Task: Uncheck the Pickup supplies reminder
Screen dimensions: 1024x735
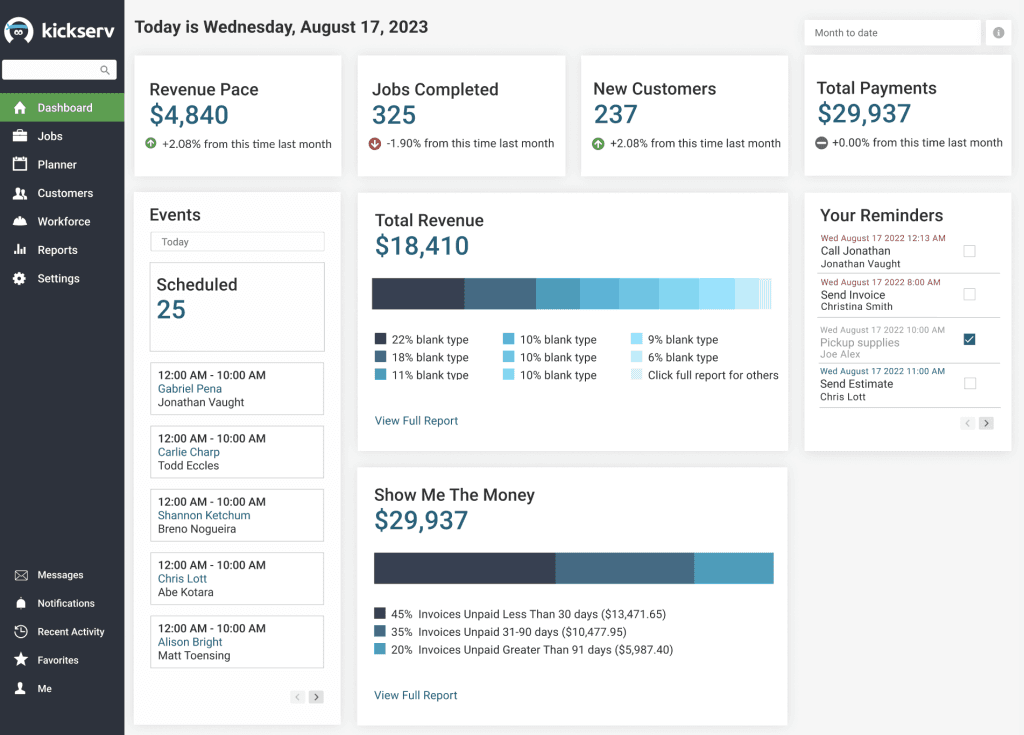Action: coord(969,339)
